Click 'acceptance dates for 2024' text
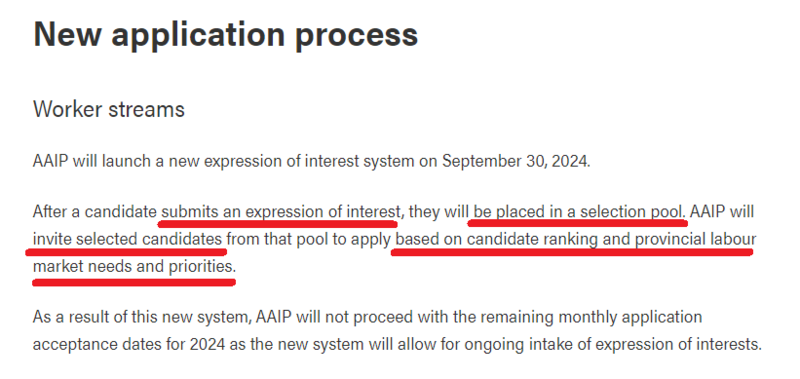 click(129, 344)
